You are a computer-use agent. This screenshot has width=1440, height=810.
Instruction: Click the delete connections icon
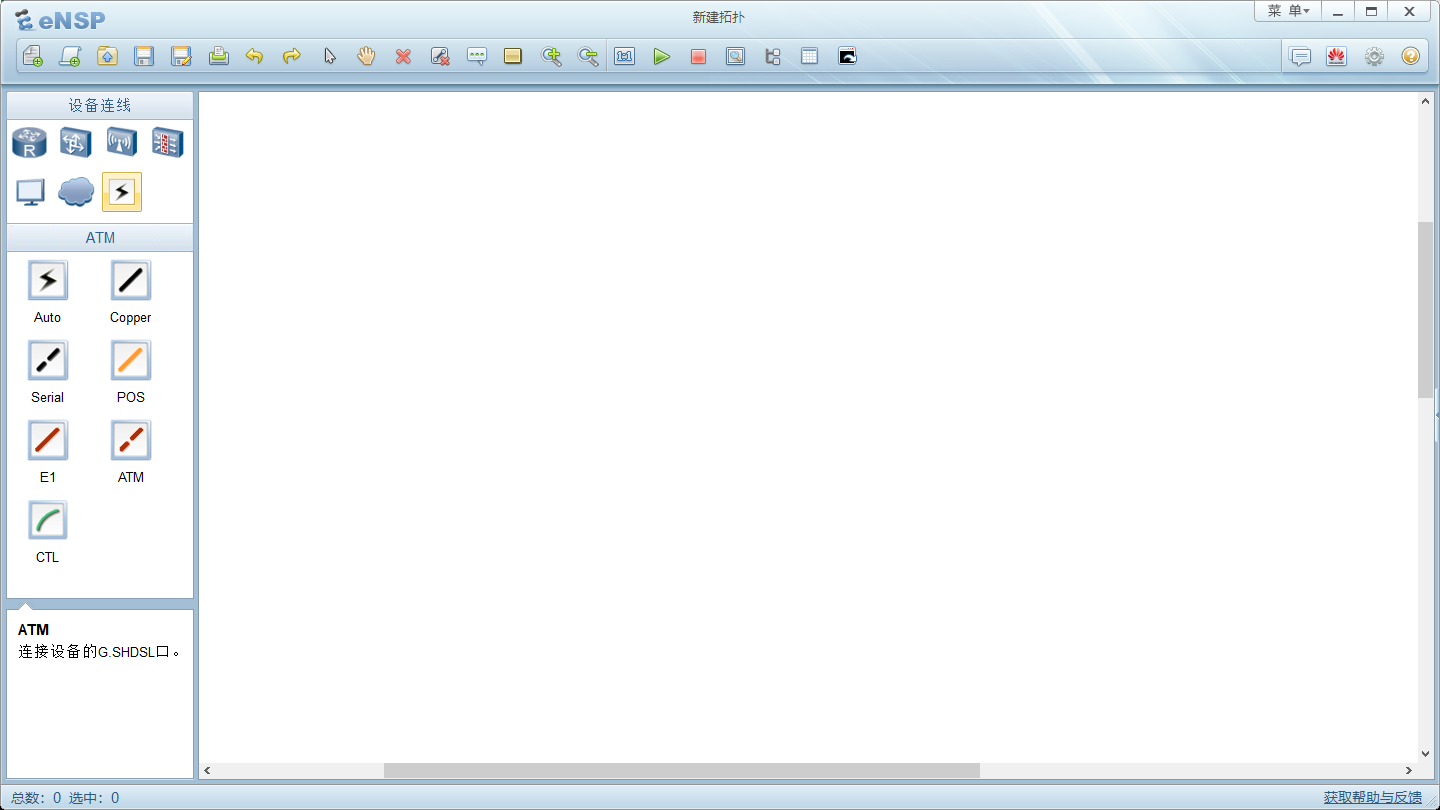coord(440,56)
